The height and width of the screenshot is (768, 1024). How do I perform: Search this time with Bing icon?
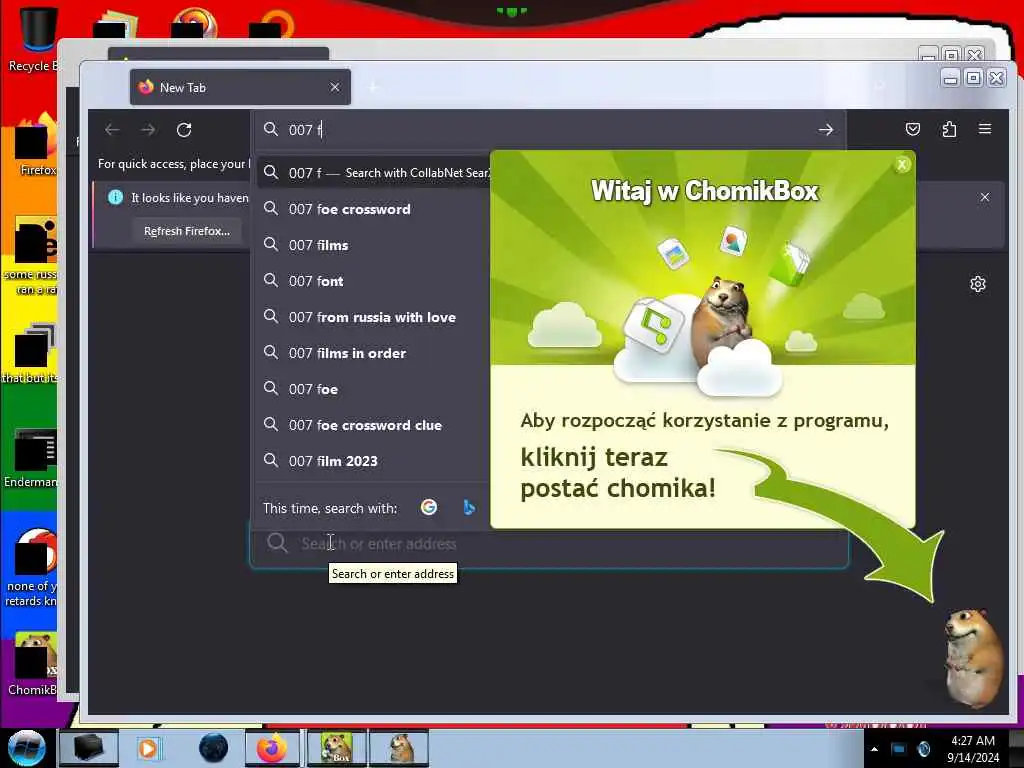pyautogui.click(x=468, y=507)
